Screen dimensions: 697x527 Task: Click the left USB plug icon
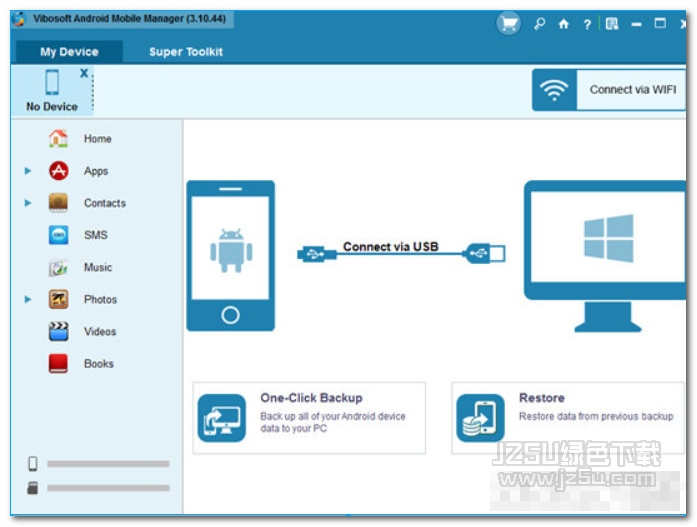click(316, 254)
